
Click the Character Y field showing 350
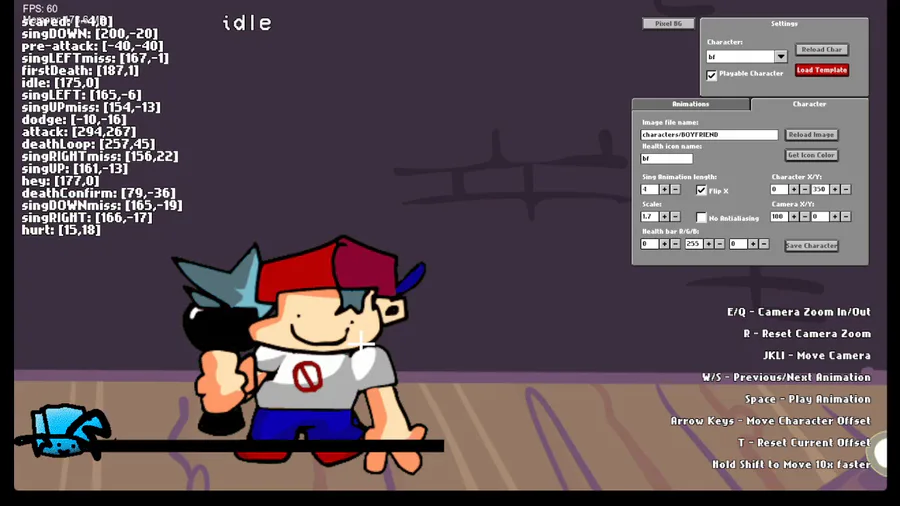[820, 189]
